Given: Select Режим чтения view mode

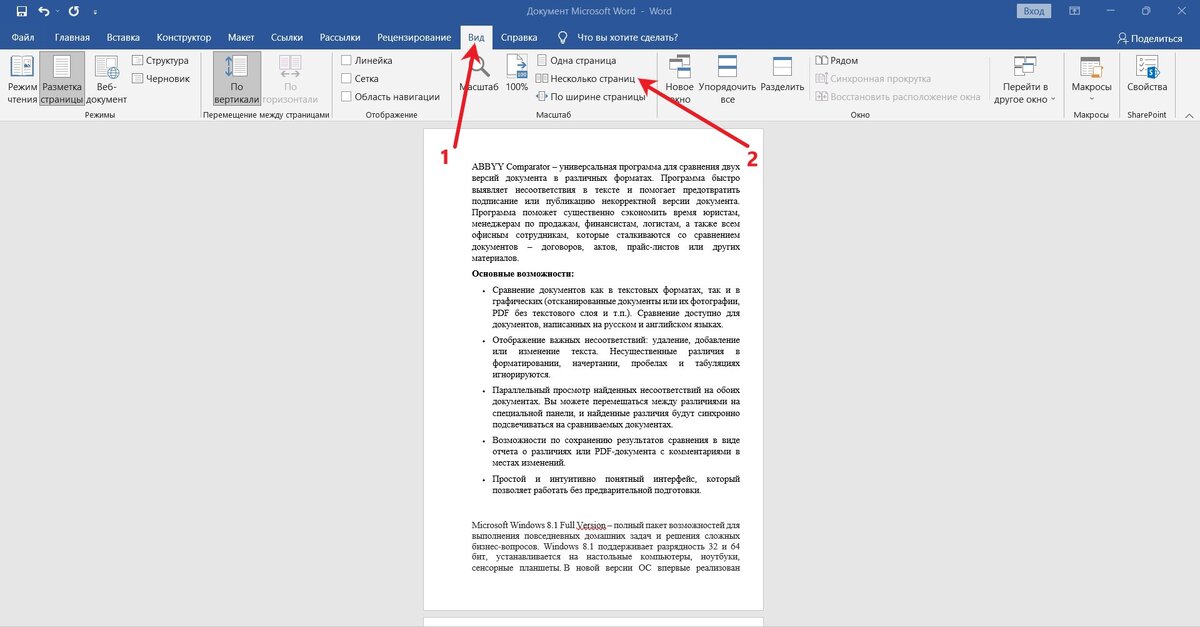Looking at the screenshot, I should (x=22, y=80).
